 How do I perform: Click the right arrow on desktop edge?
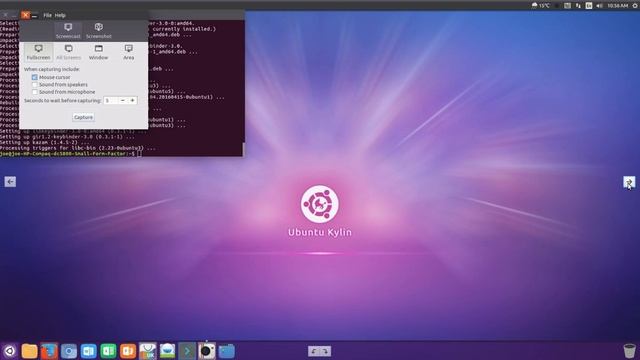(x=629, y=182)
